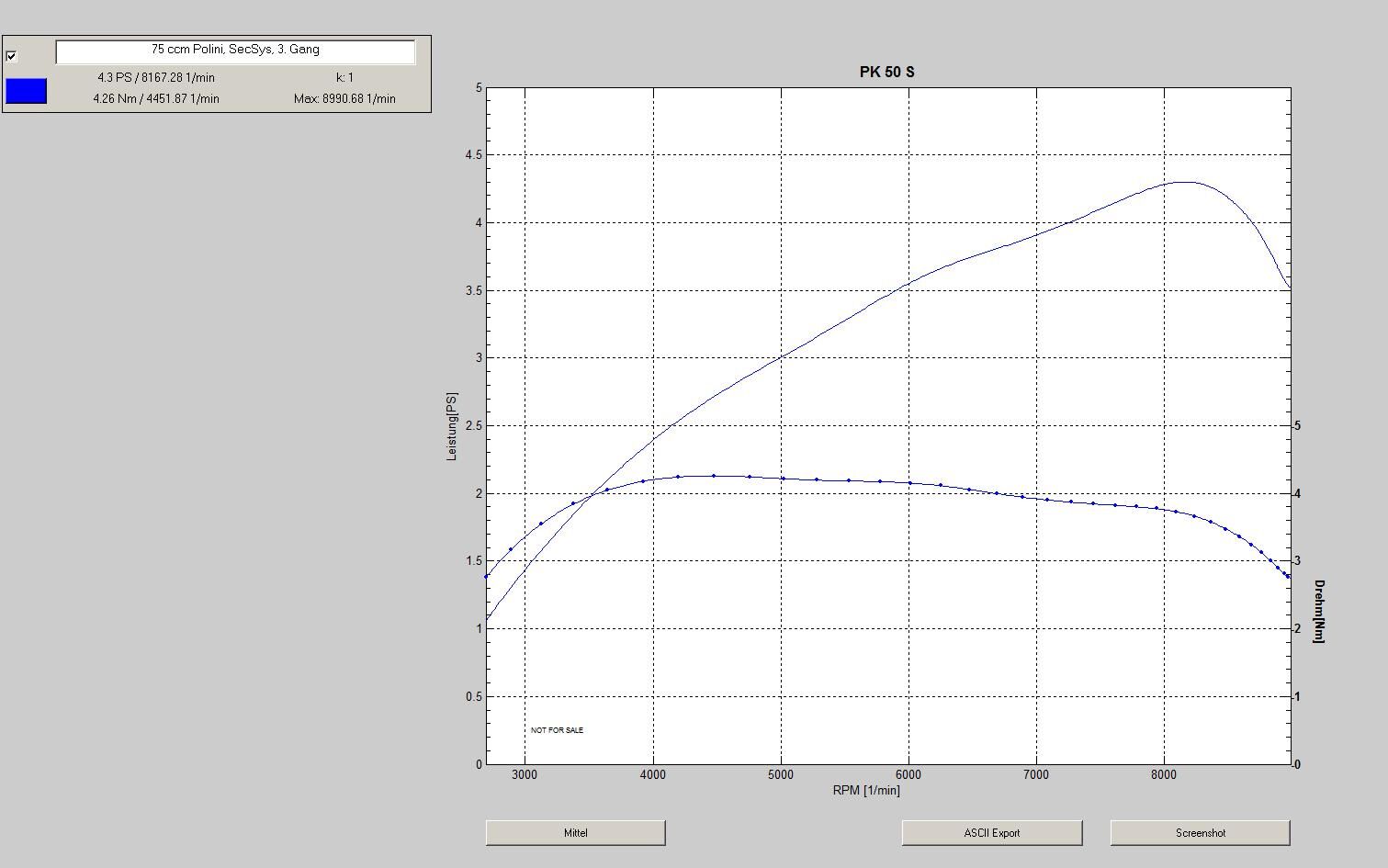This screenshot has height=868, width=1388.
Task: Click the 6000 tick label on RPM axis
Action: click(x=908, y=774)
